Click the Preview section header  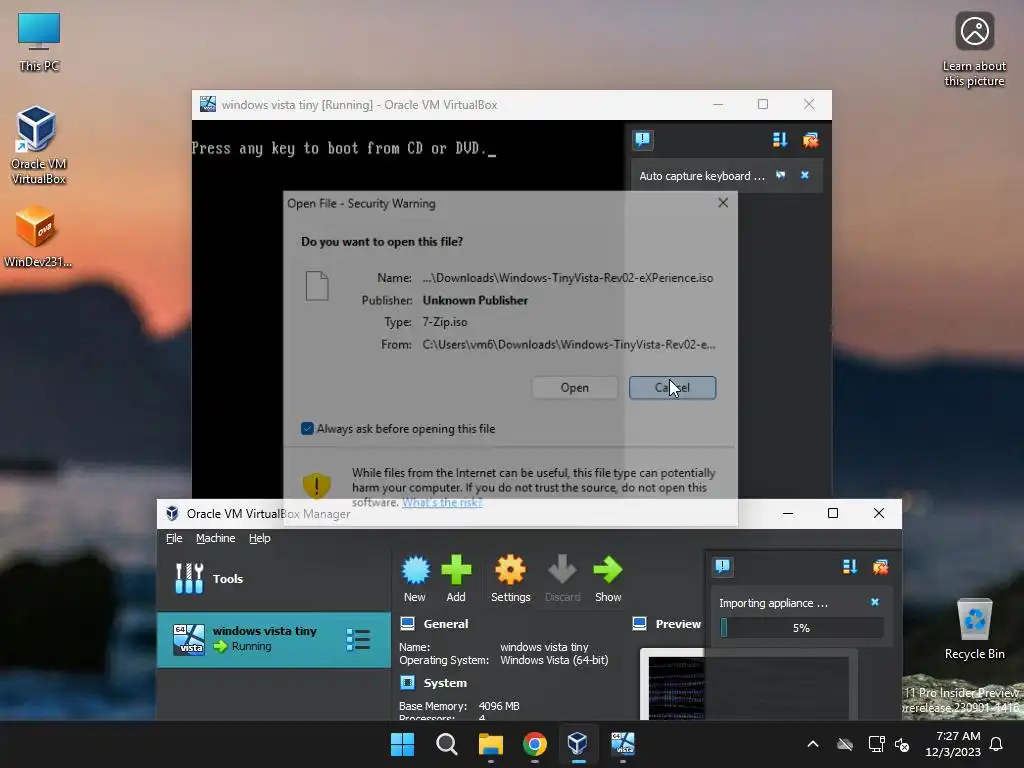[x=678, y=624]
